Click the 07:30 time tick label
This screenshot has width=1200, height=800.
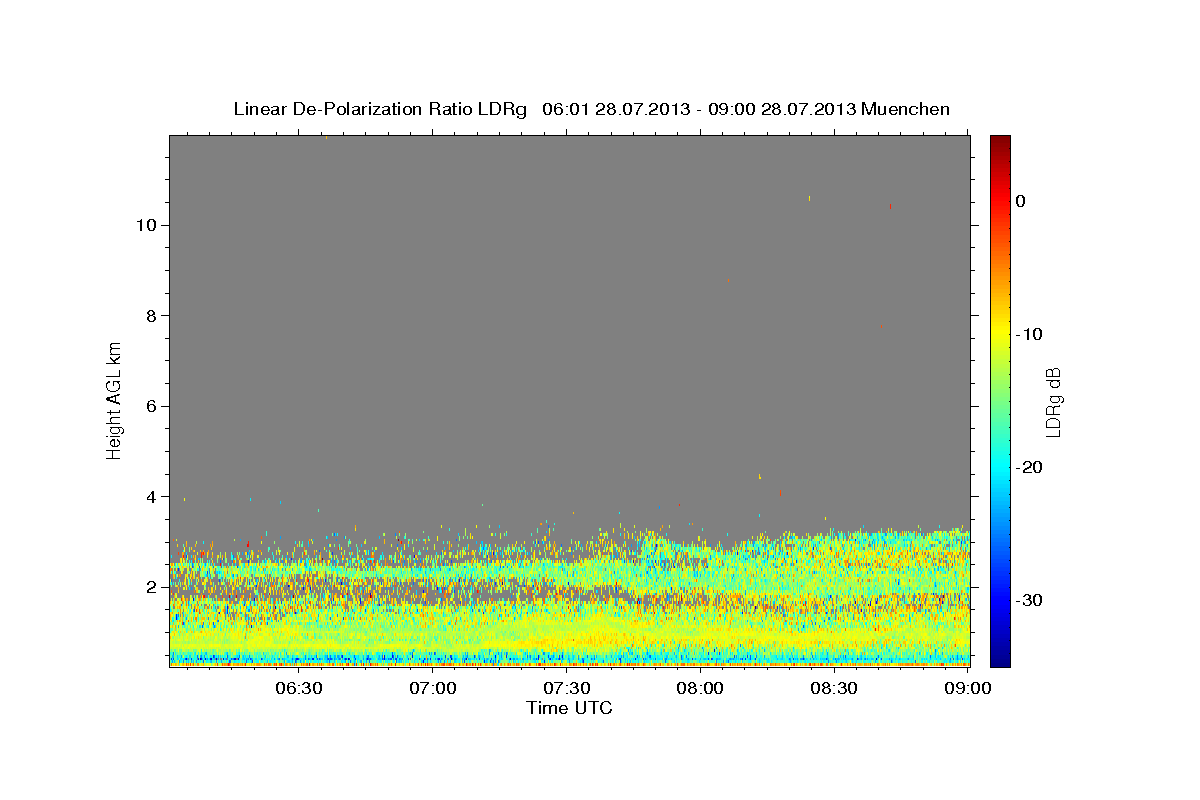pyautogui.click(x=567, y=688)
